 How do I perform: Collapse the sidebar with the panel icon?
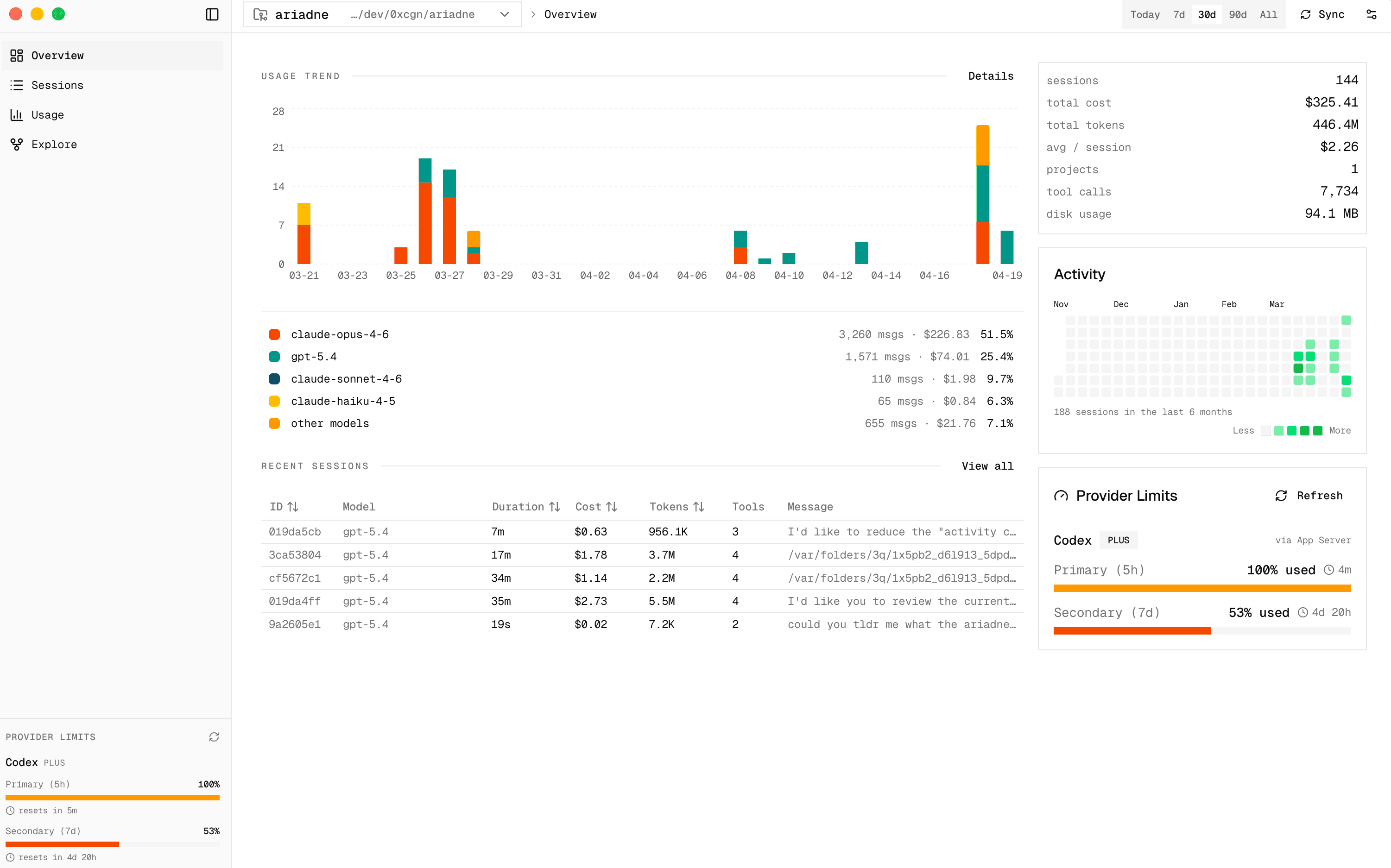212,14
